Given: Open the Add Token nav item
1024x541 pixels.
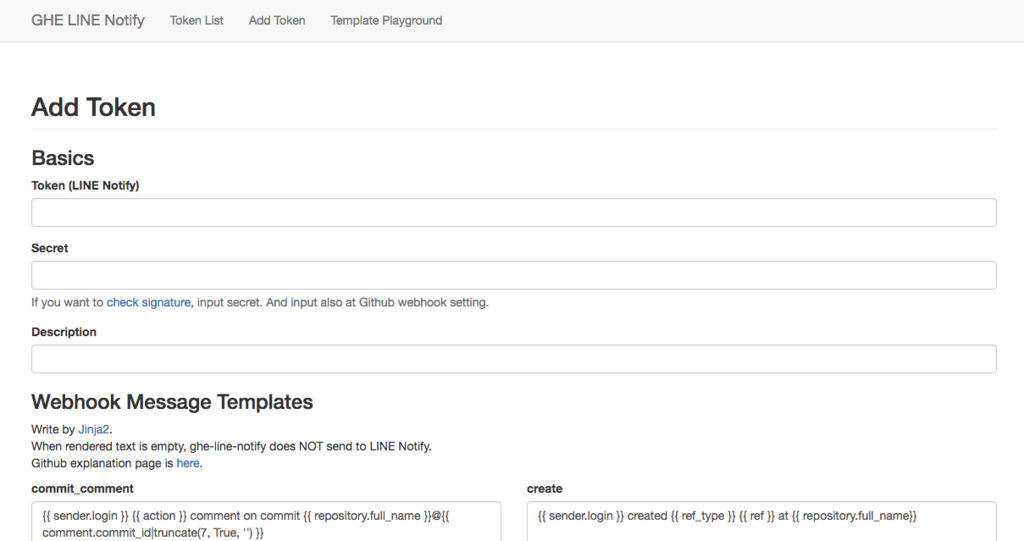Looking at the screenshot, I should (x=277, y=20).
